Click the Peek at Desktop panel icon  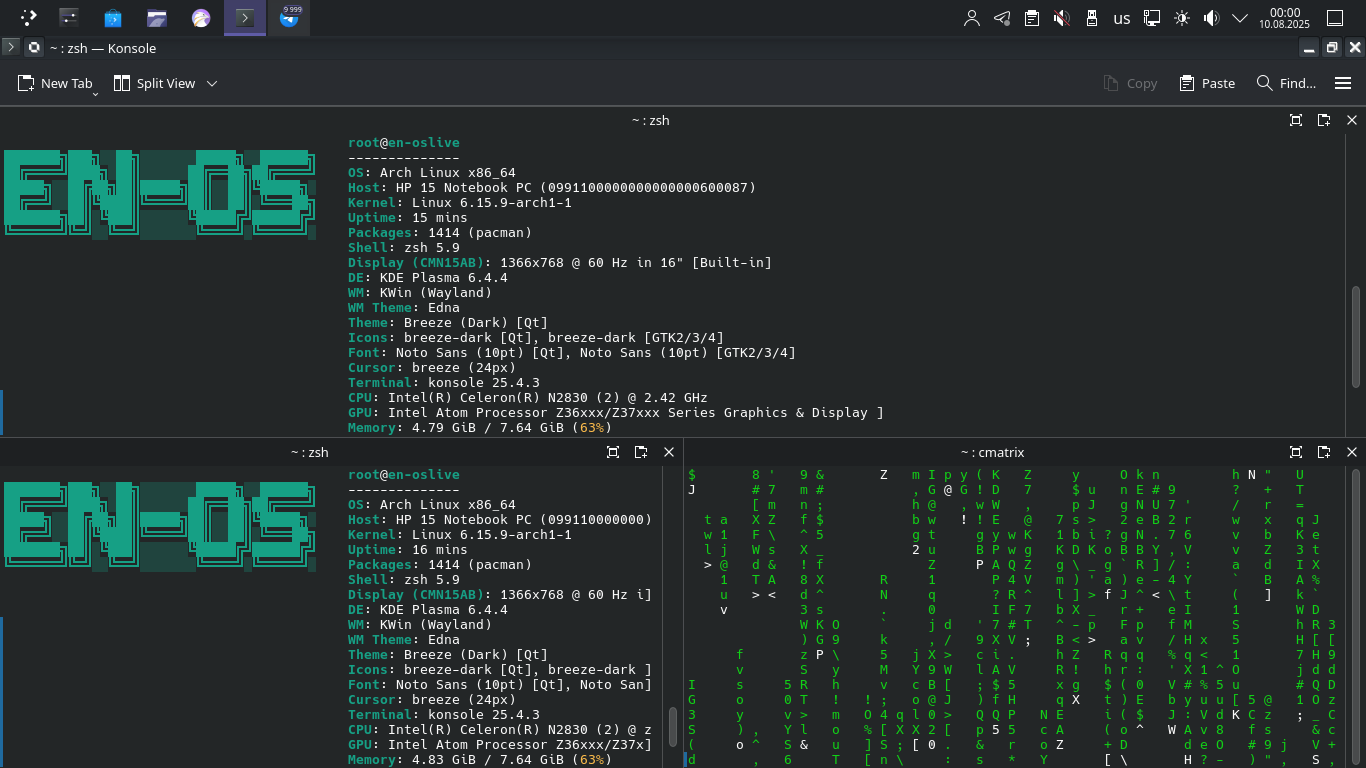point(1334,18)
